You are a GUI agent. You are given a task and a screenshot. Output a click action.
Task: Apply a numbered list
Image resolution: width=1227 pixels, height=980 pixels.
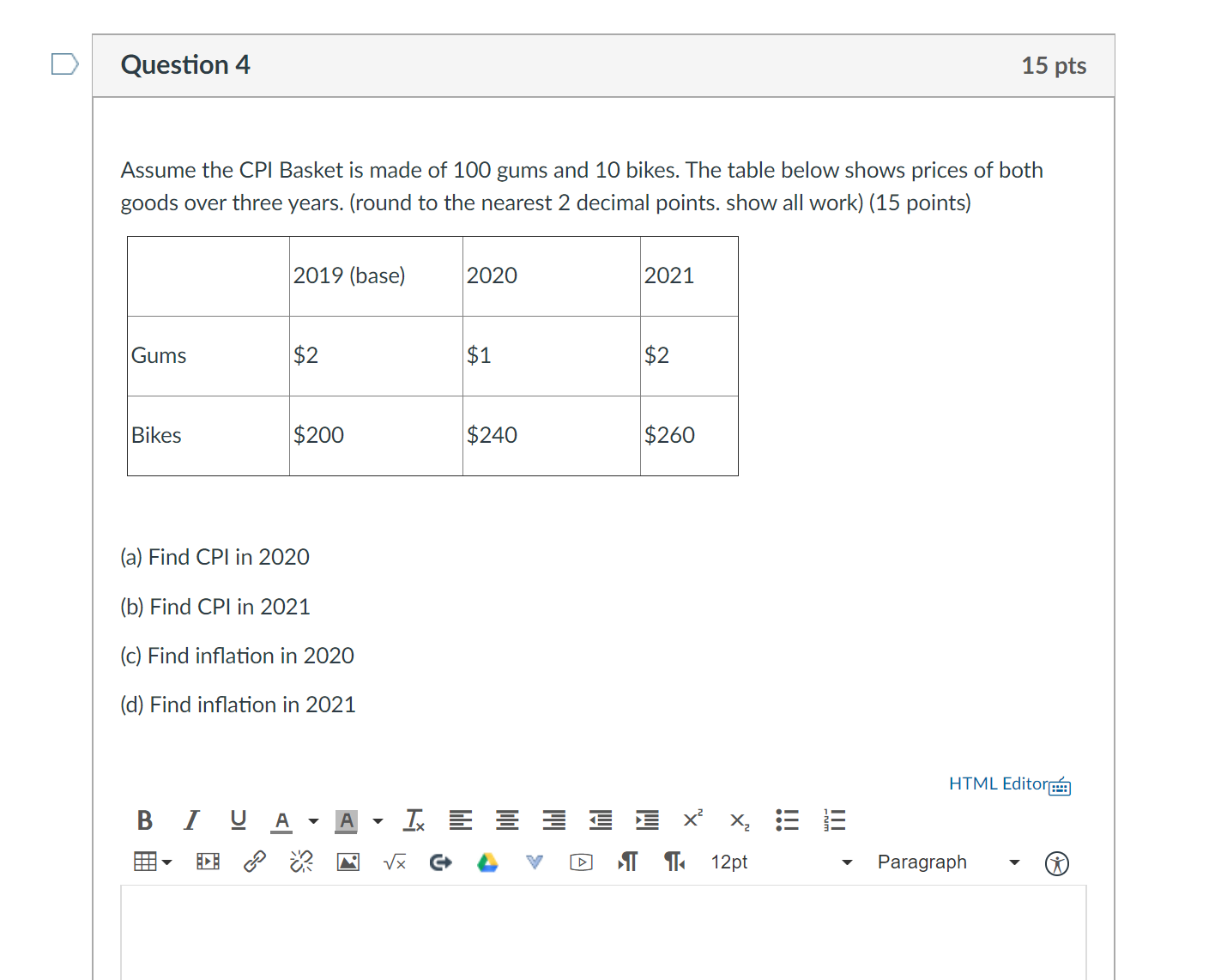pyautogui.click(x=831, y=820)
